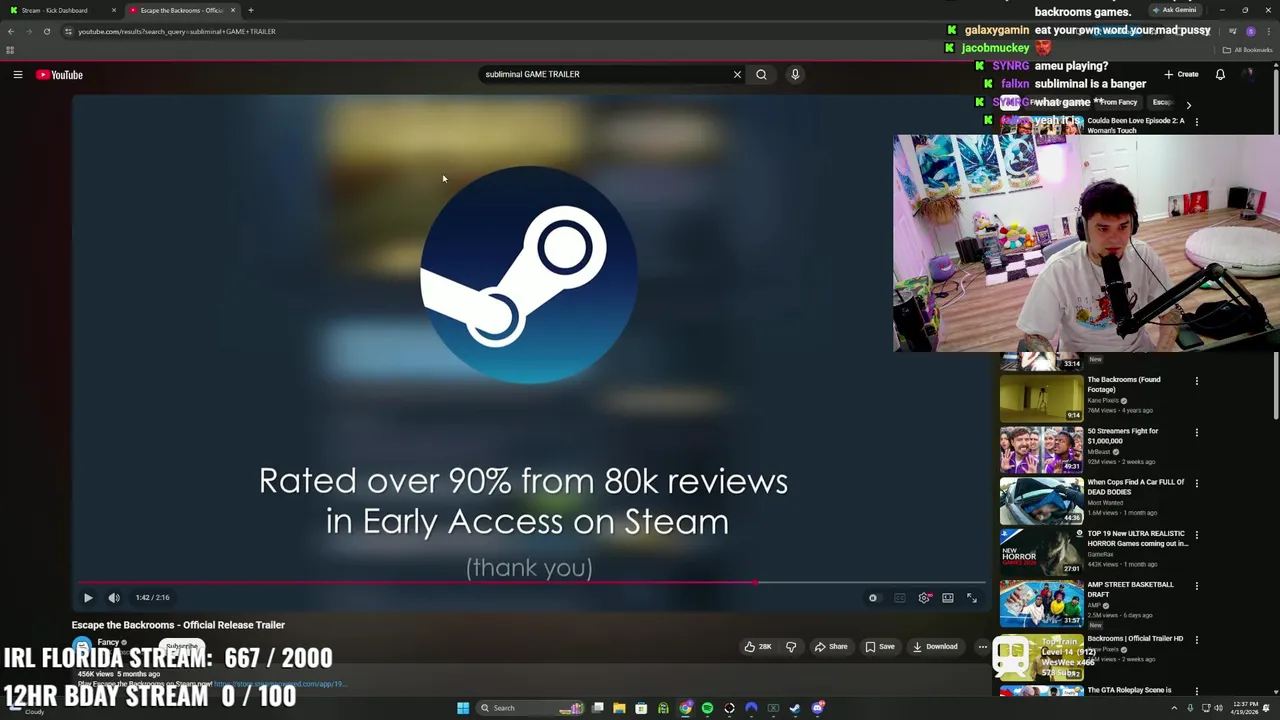This screenshot has height=720, width=1280.
Task: Open the All Bookmarks folder
Action: pyautogui.click(x=1246, y=50)
